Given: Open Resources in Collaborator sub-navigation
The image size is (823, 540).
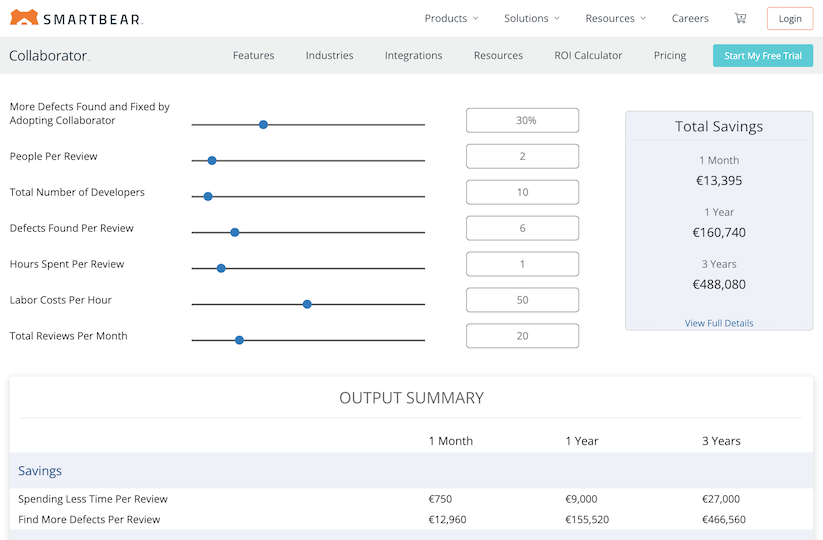Looking at the screenshot, I should [498, 55].
